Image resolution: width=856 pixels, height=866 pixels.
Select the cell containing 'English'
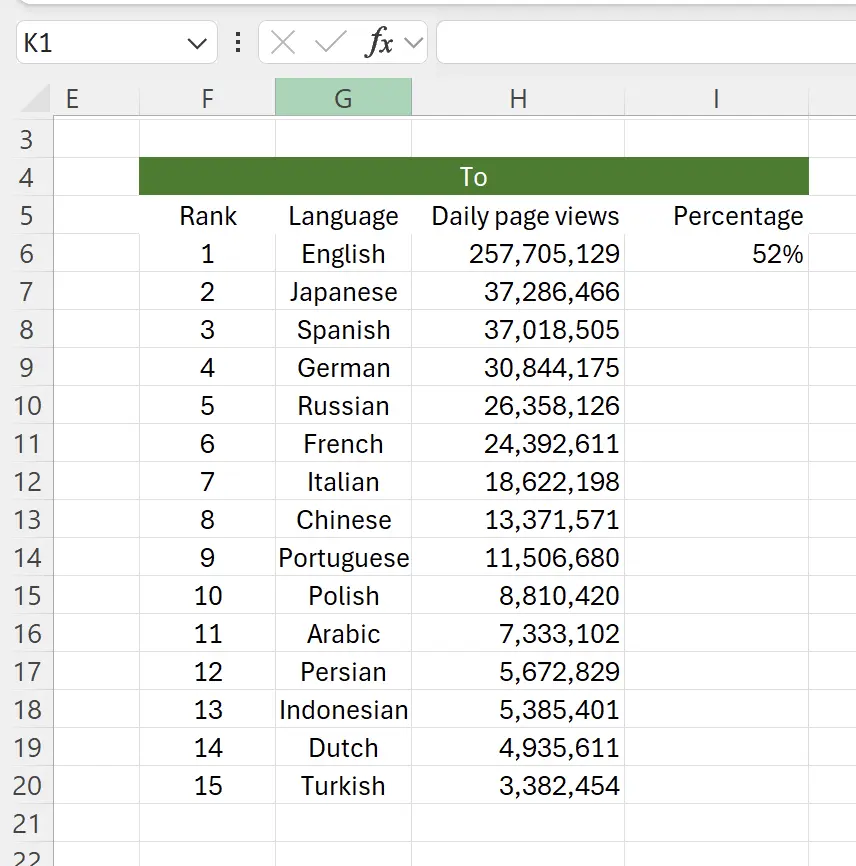[x=343, y=254]
